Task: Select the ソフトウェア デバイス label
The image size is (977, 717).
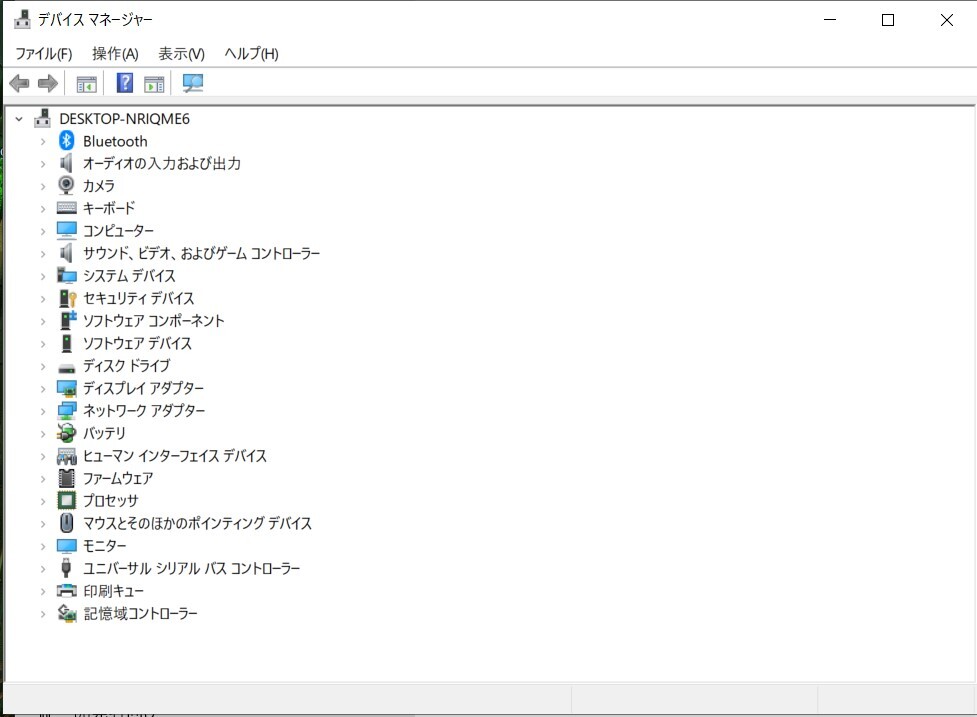Action: click(137, 343)
